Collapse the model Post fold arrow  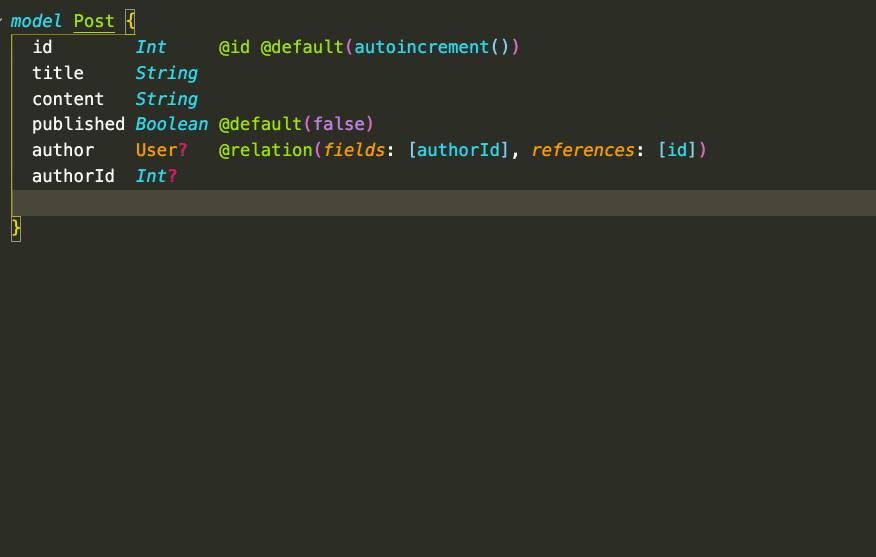click(x=2, y=21)
